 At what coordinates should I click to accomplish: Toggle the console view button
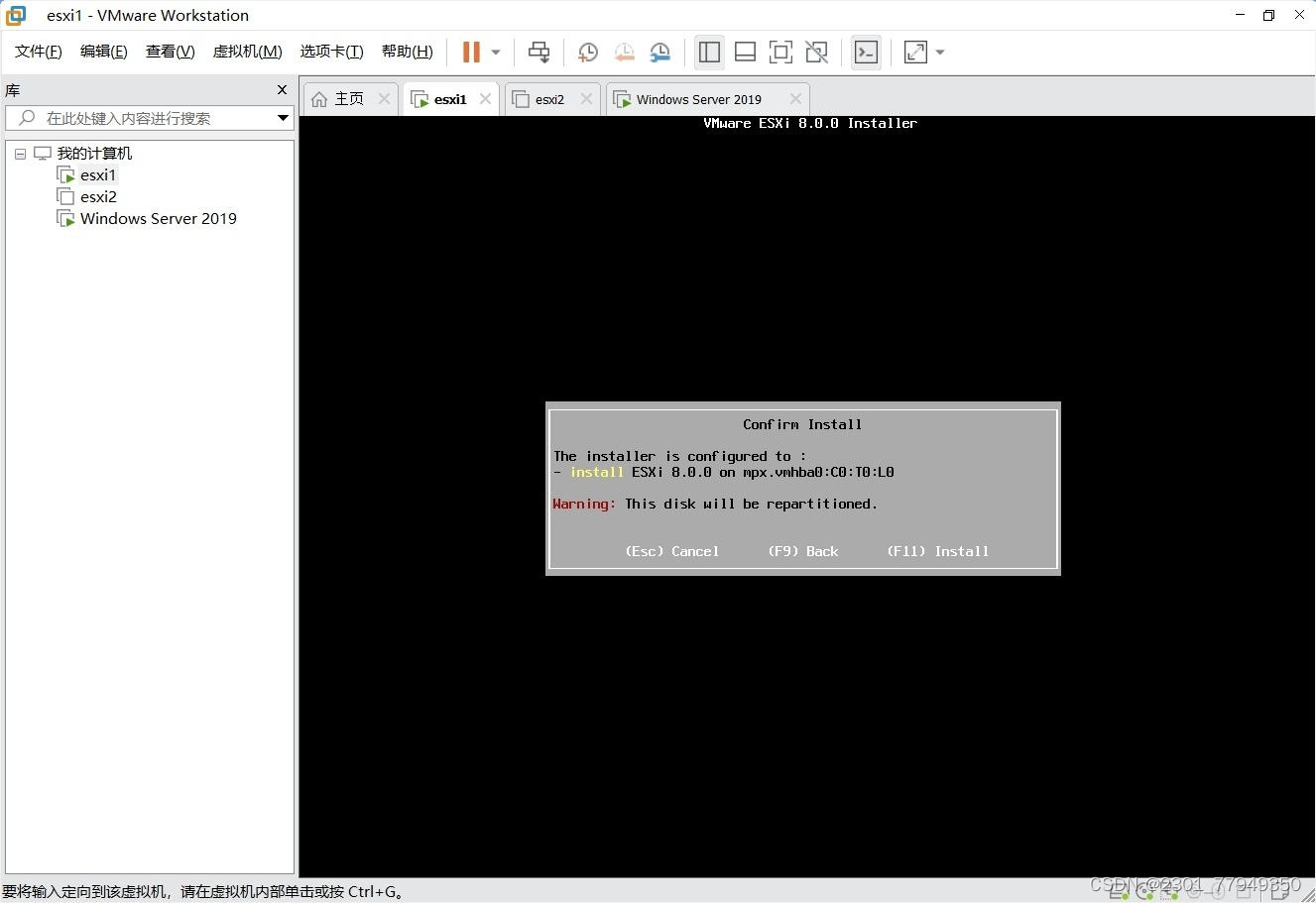(x=866, y=53)
